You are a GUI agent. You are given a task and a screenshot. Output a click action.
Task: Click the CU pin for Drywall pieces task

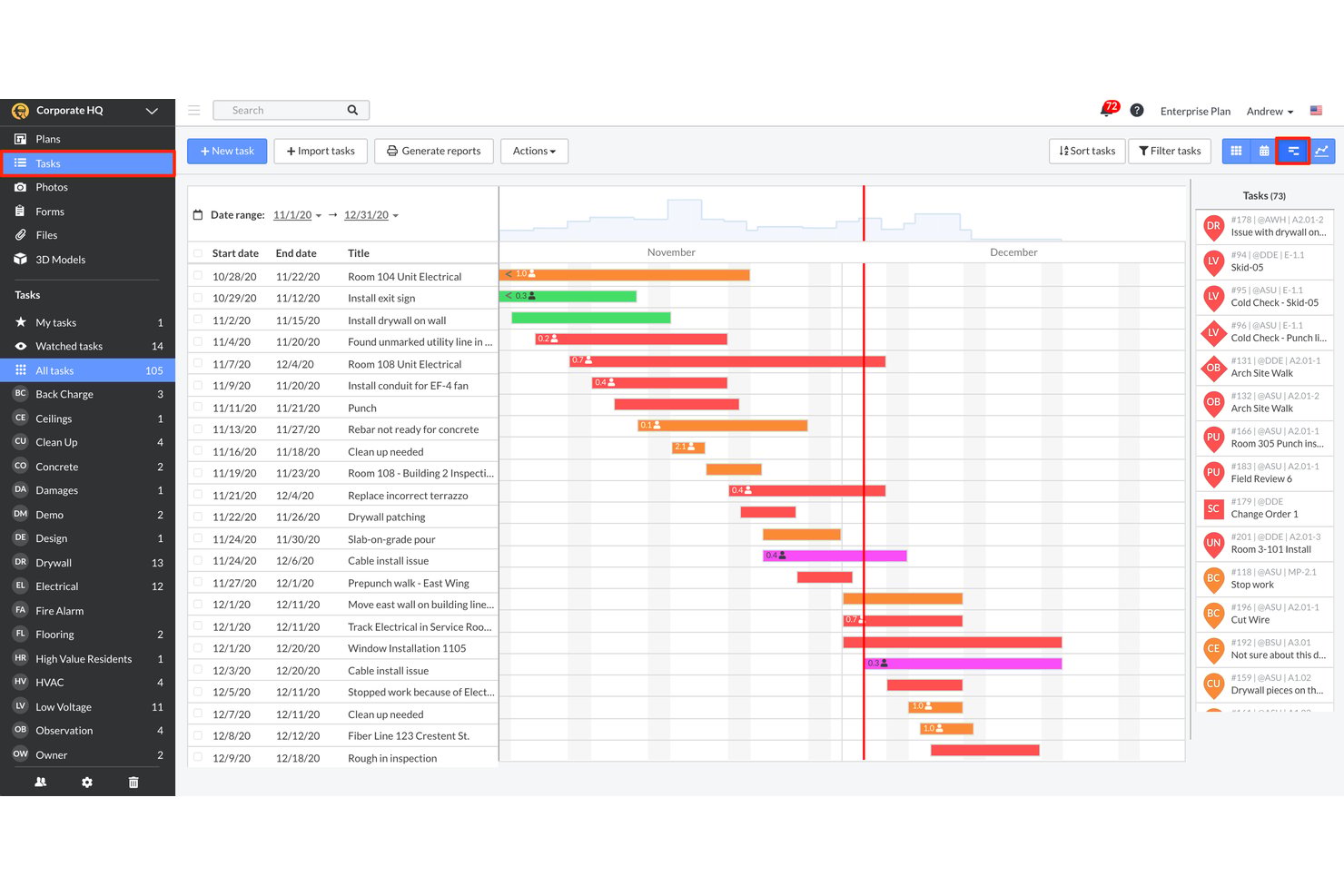pos(1213,685)
